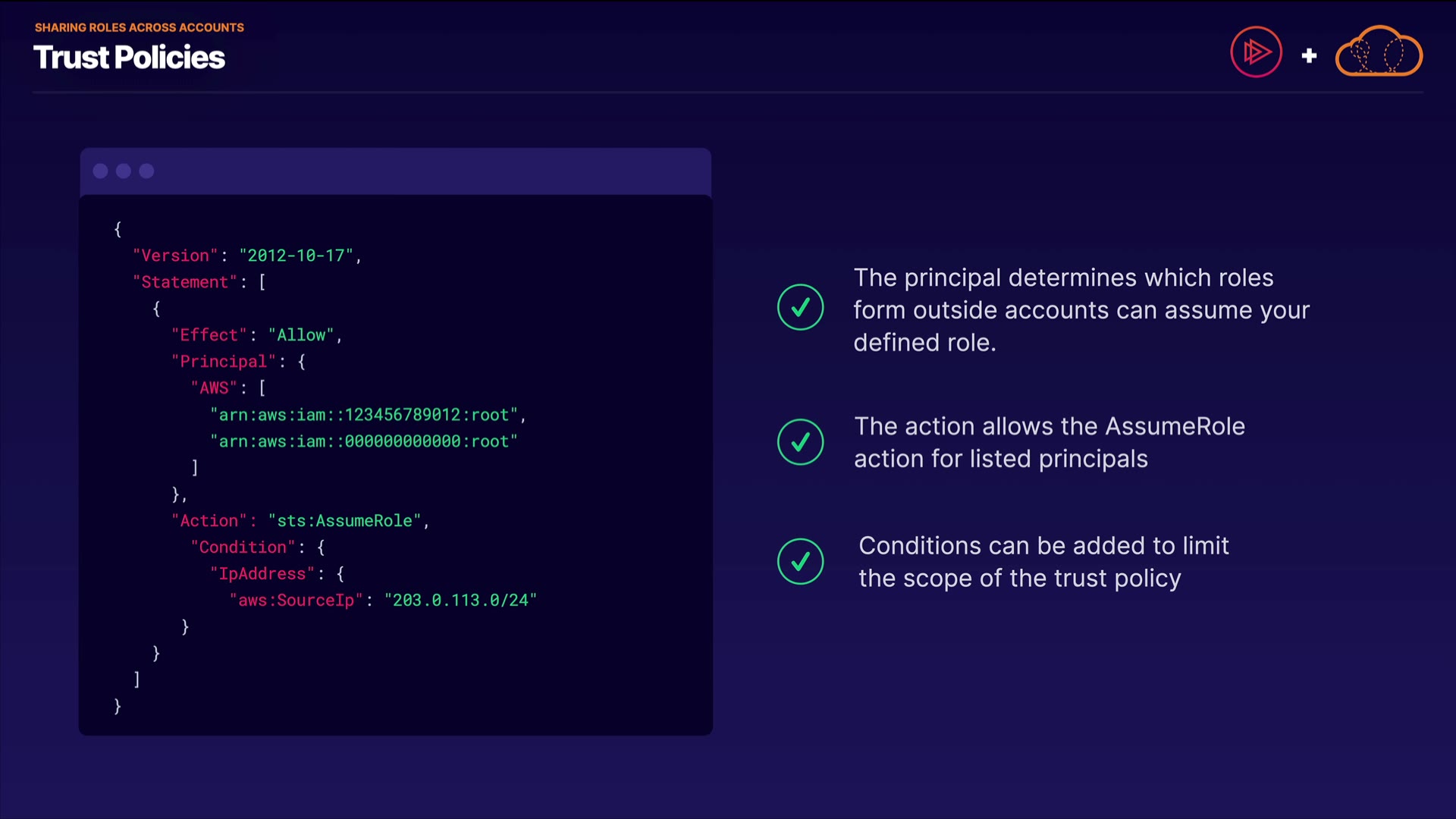
Task: Click the "203.0.113.0/24" IP value
Action: [460, 601]
